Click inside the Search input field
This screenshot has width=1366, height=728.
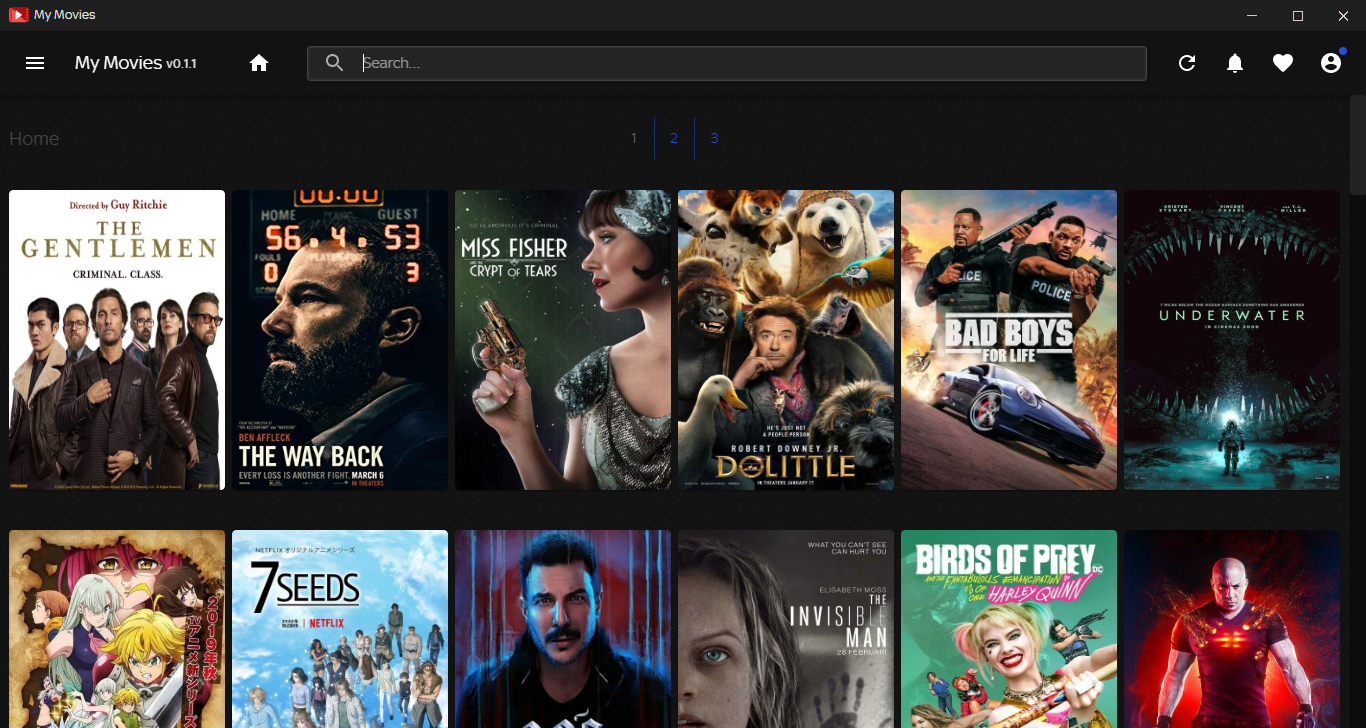(x=700, y=62)
